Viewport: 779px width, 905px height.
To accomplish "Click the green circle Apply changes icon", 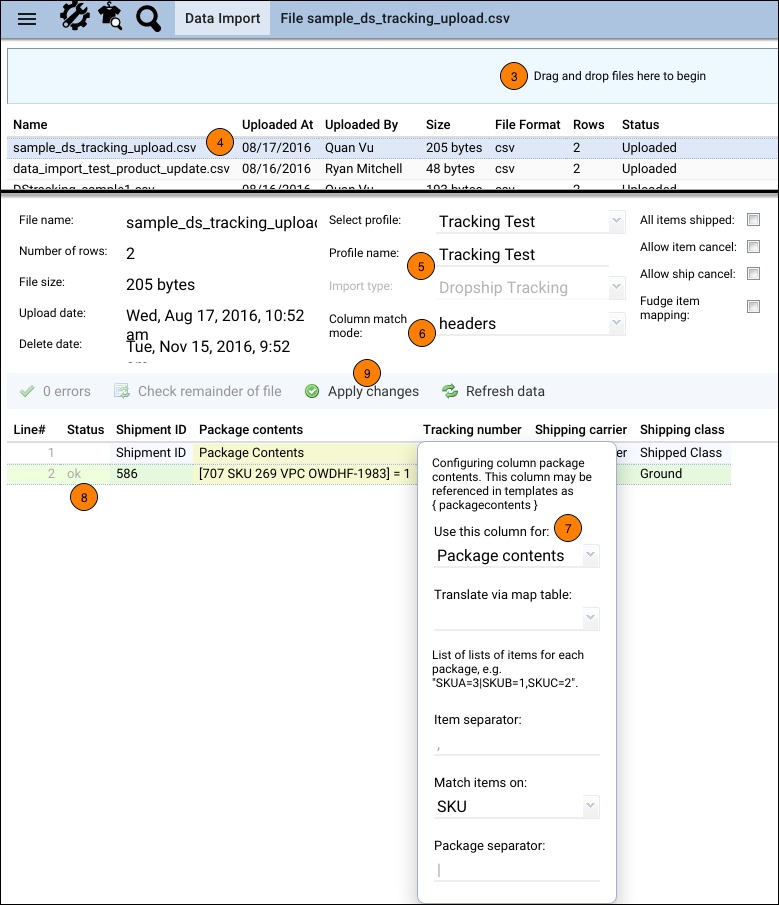I will 312,391.
